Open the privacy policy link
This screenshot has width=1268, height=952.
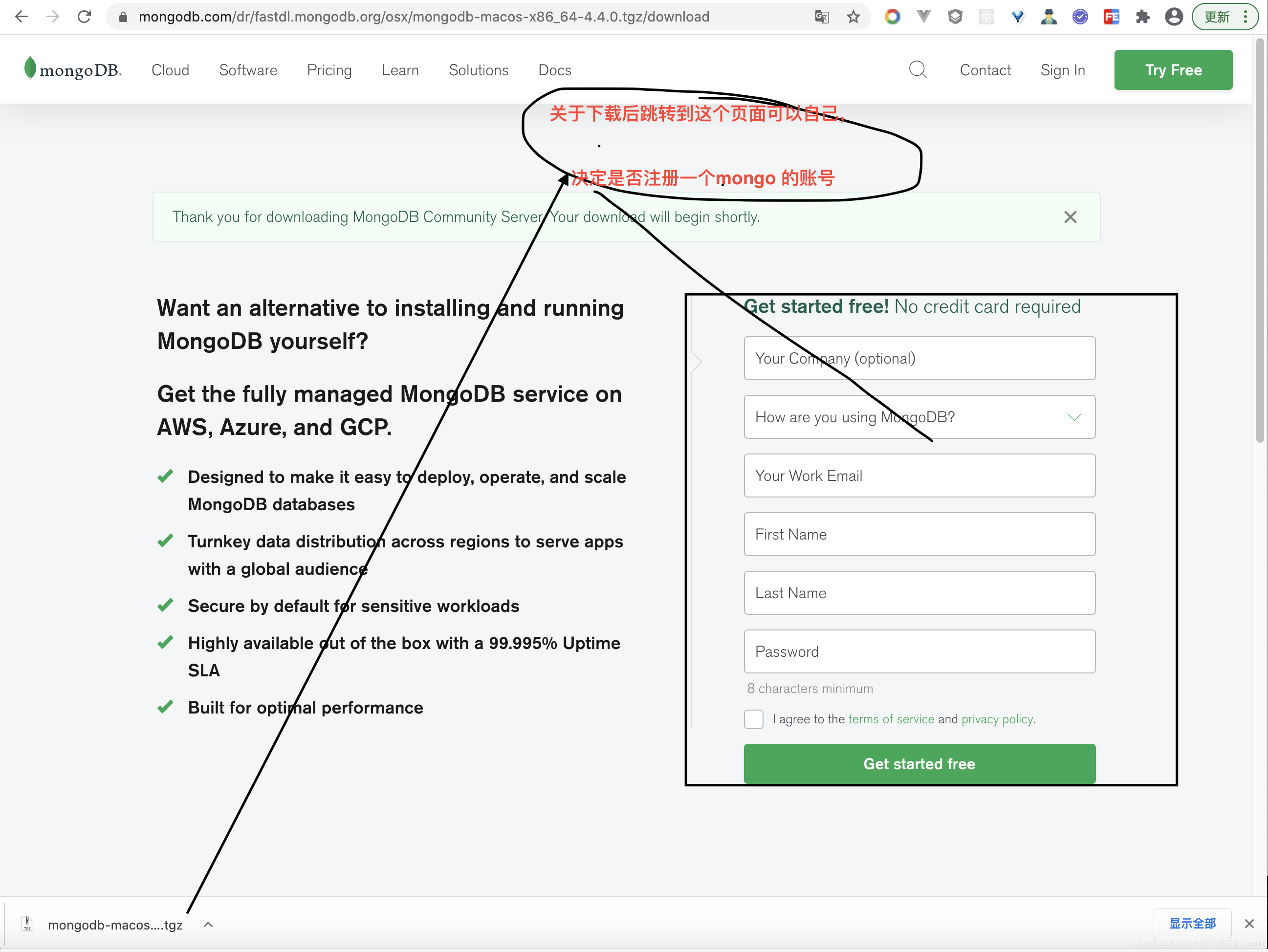tap(997, 719)
